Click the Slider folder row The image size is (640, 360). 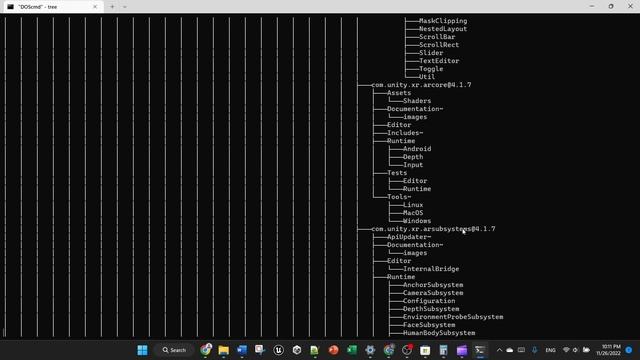pyautogui.click(x=431, y=53)
